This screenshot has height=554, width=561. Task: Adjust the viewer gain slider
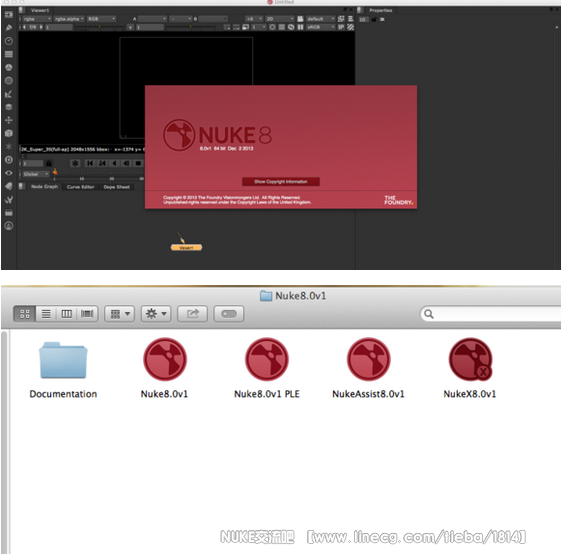coord(100,27)
